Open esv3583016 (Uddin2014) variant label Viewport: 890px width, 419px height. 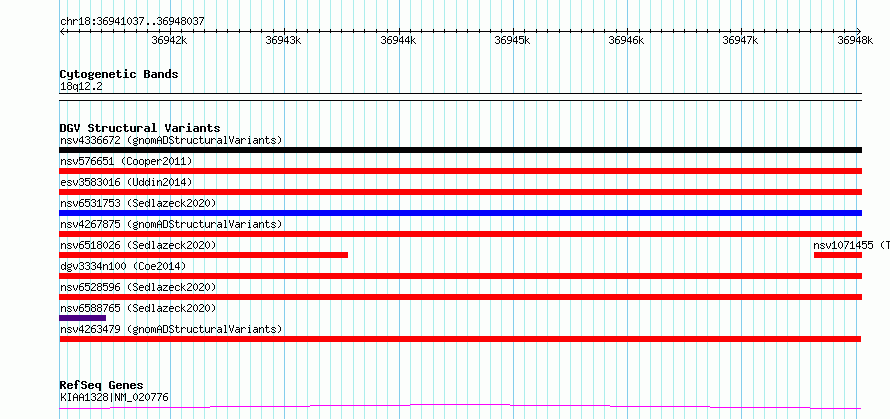pyautogui.click(x=126, y=182)
